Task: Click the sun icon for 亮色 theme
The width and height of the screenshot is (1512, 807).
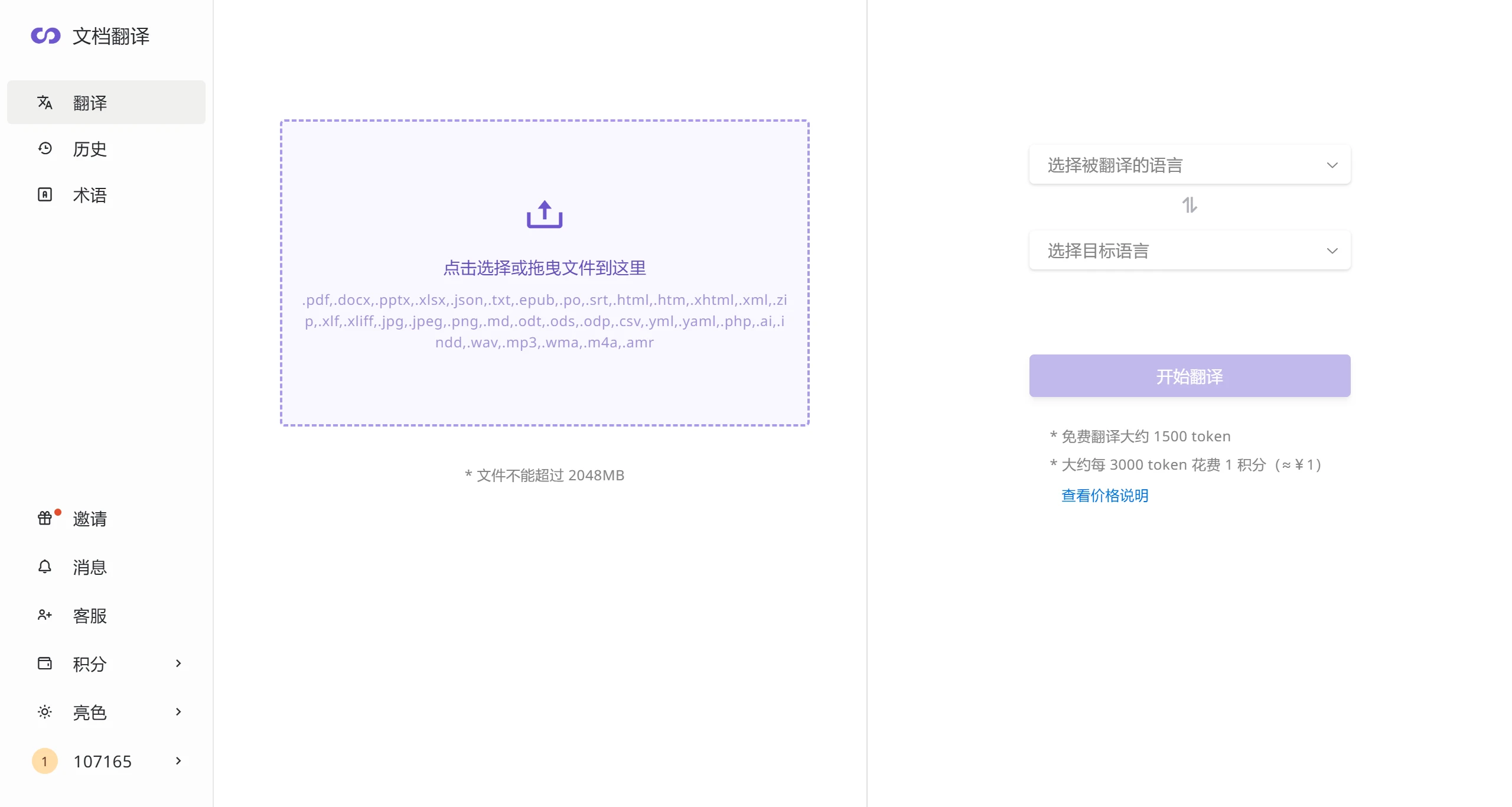Action: [45, 712]
